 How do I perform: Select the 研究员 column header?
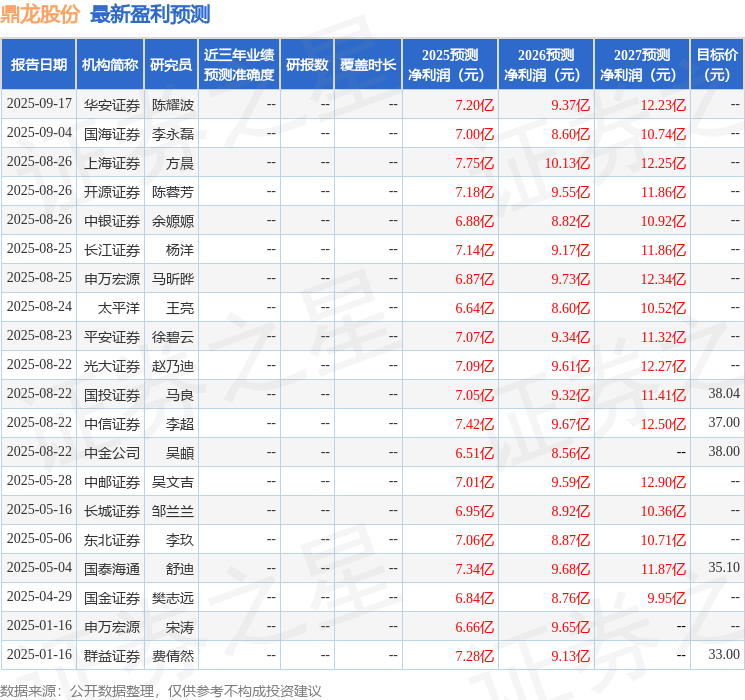pyautogui.click(x=171, y=65)
